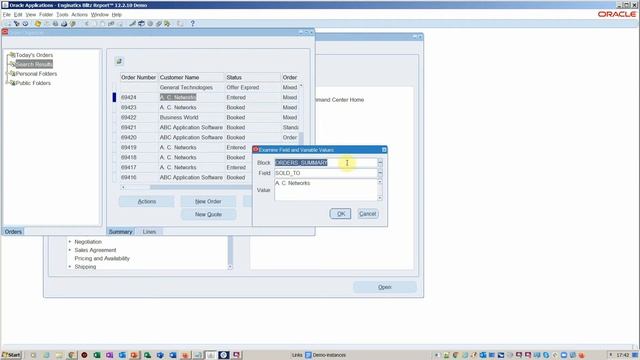Open Excel from the taskbar

(97, 355)
